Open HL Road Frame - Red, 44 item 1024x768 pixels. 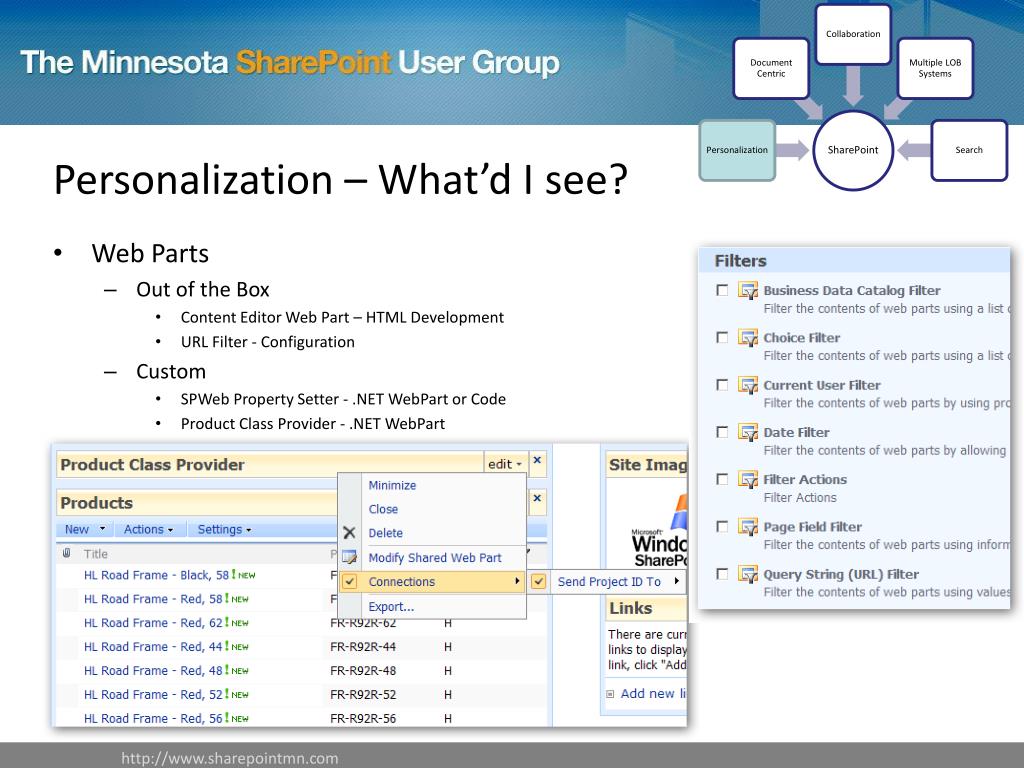(153, 647)
